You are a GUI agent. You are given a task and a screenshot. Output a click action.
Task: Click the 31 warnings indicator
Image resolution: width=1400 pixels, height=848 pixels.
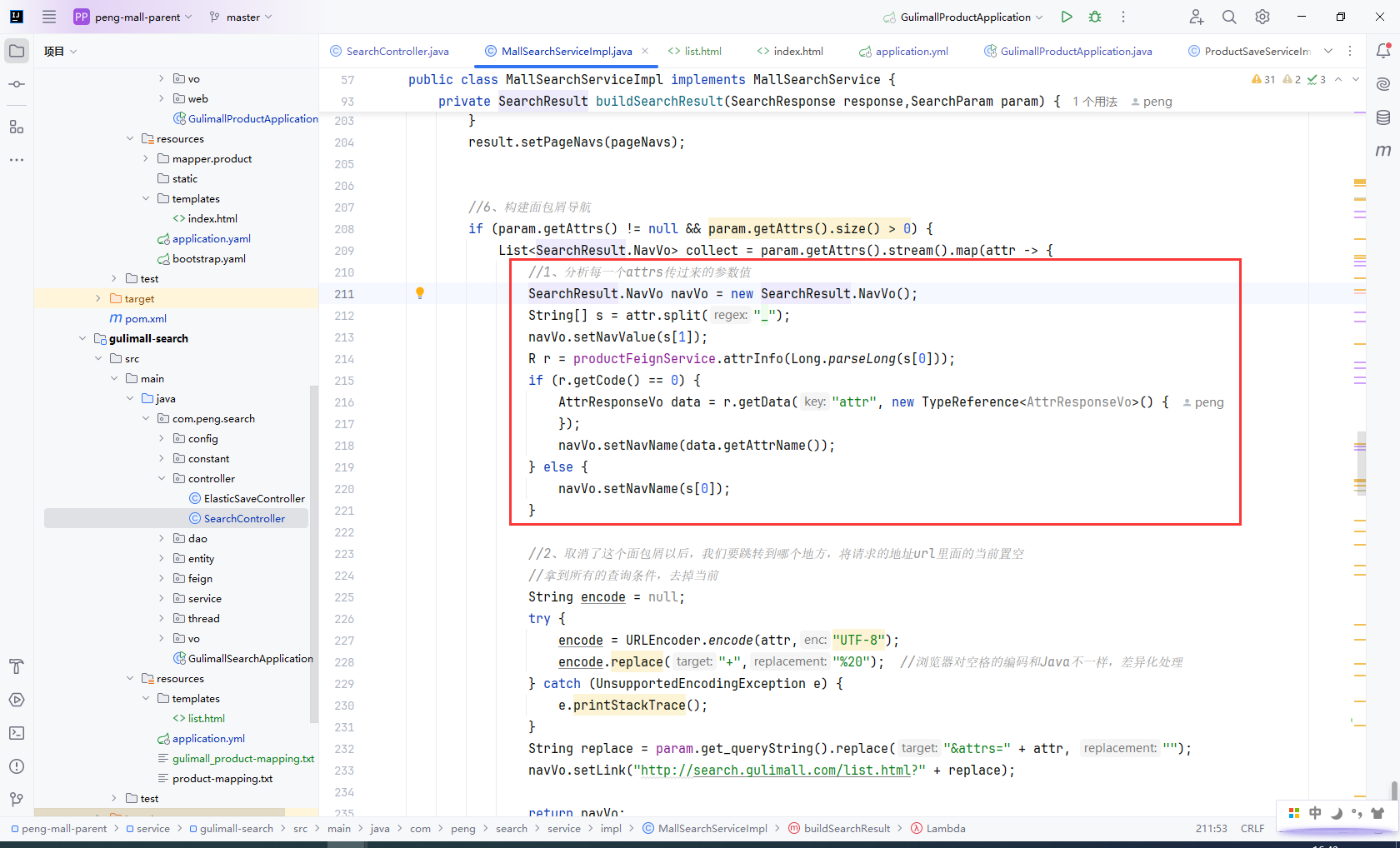[1263, 79]
